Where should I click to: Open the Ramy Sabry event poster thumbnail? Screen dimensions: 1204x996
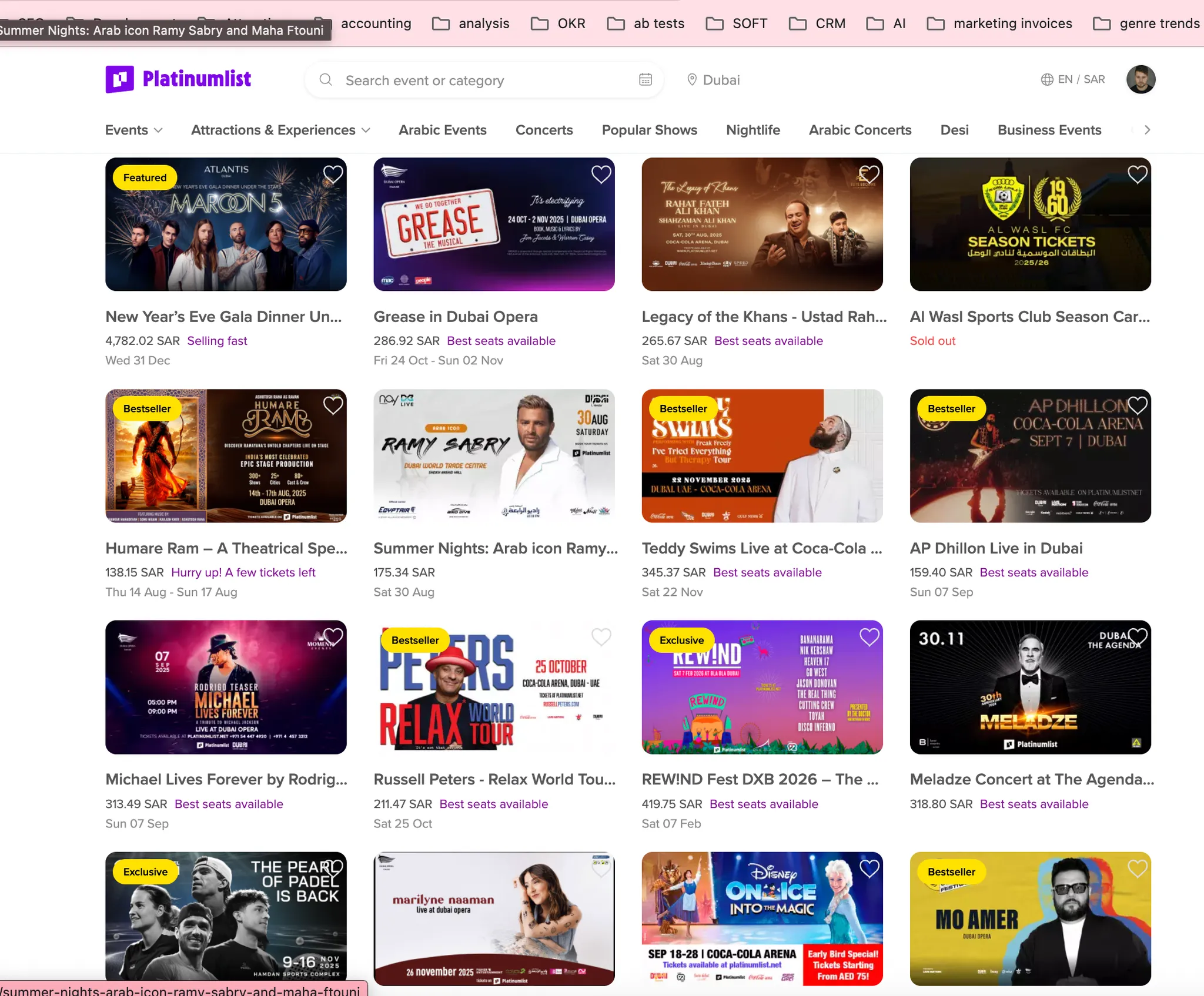(494, 455)
